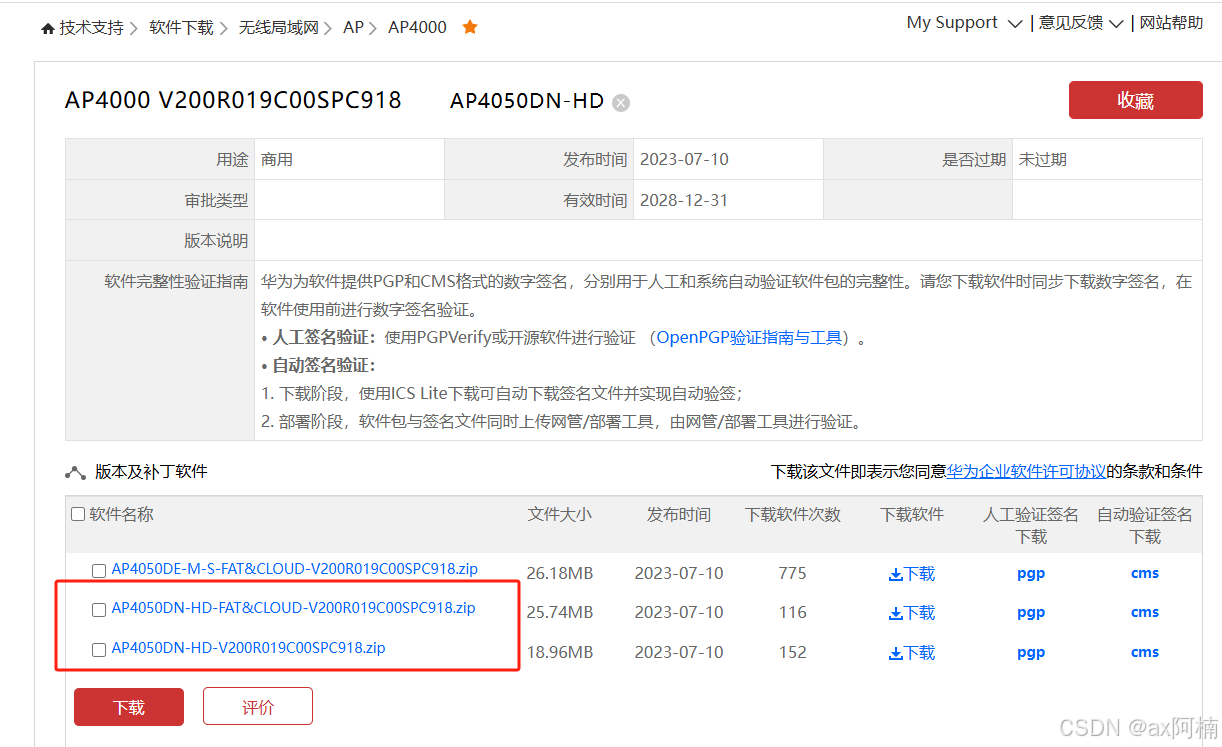This screenshot has height=747, width=1222.
Task: Go to the AP4000 breadcrumb
Action: tap(417, 28)
